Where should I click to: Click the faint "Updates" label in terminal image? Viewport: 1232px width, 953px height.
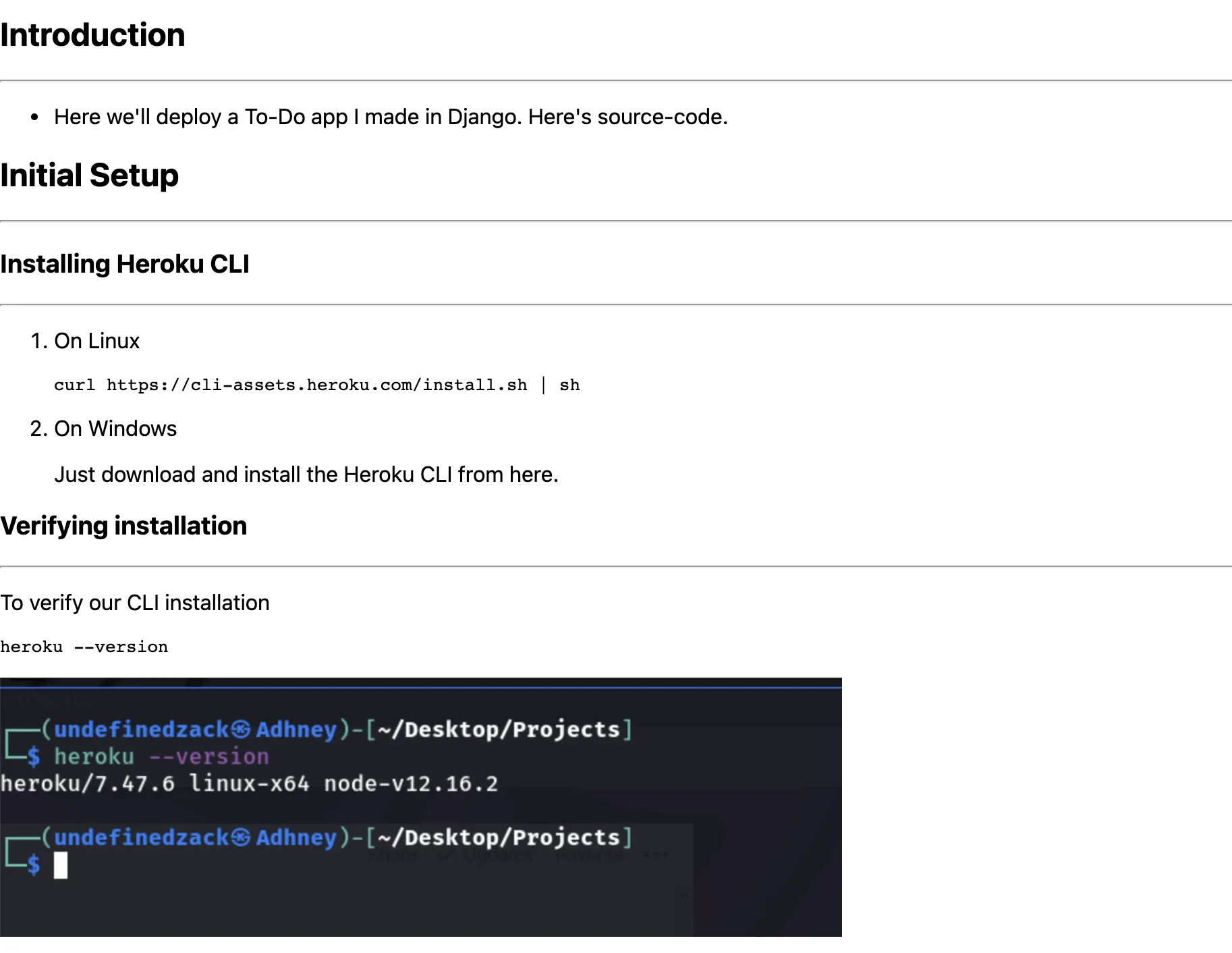498,855
